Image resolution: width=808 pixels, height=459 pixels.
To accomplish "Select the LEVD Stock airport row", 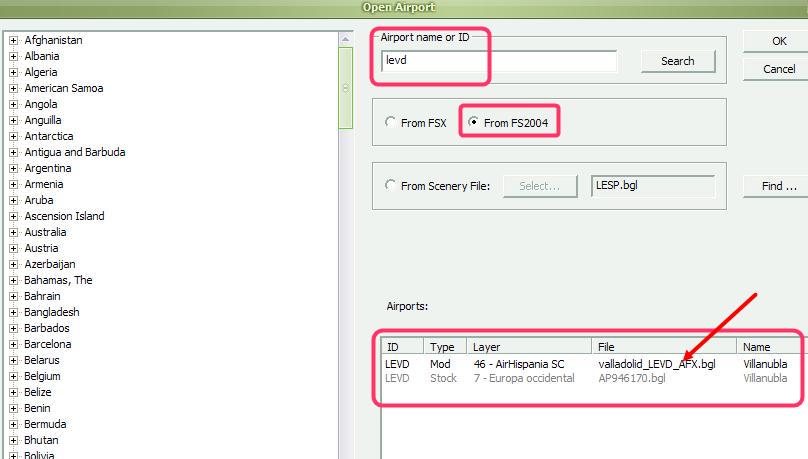I will pos(560,379).
